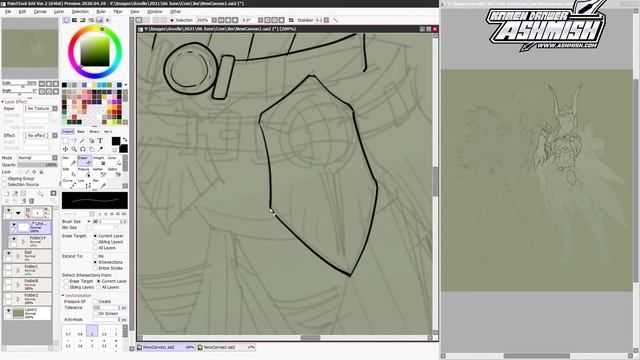Expand the Folder2 layer folder
Image resolution: width=640 pixels, height=360 pixels.
pos(18,299)
